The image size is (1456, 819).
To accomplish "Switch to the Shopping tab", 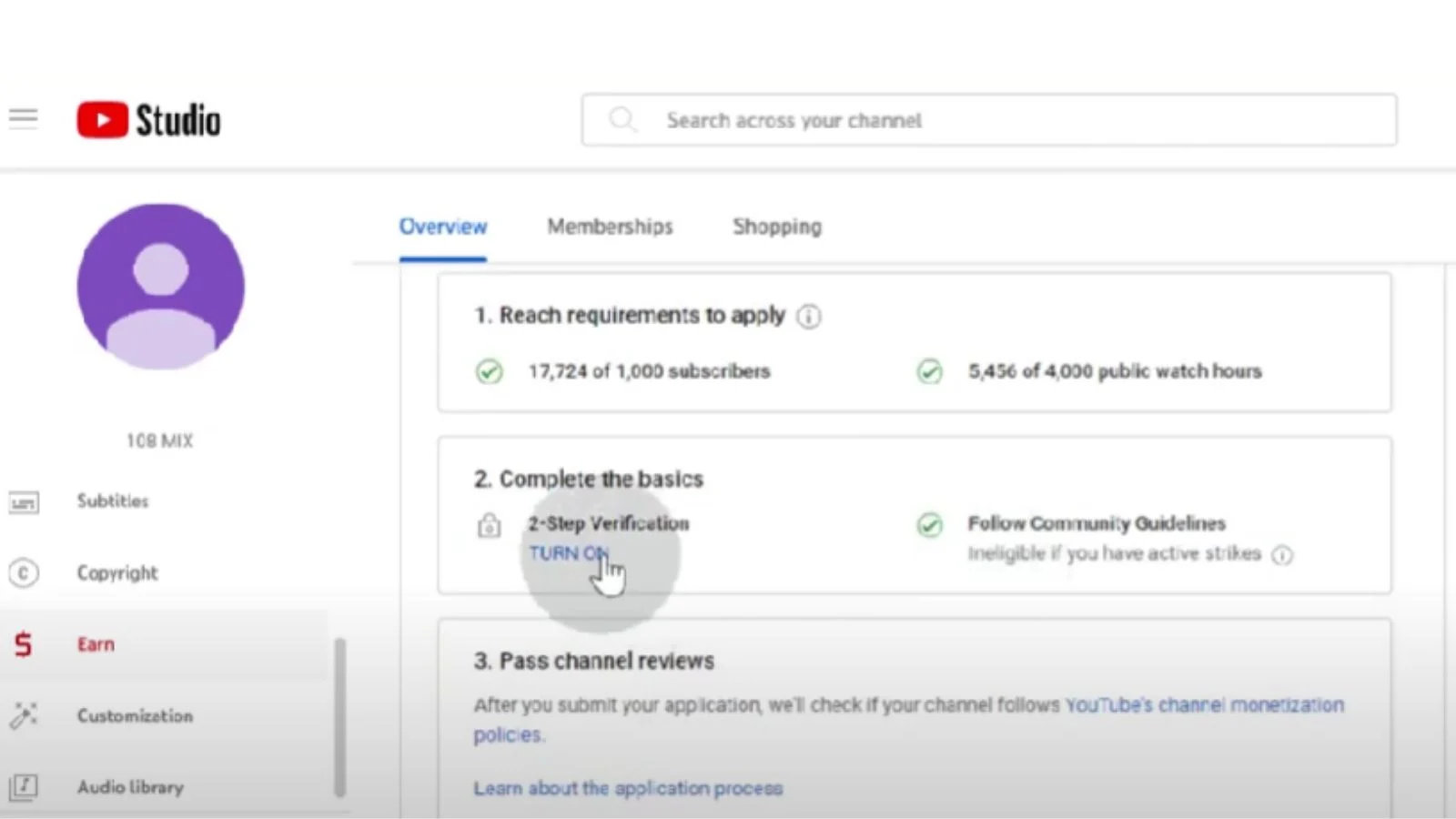I will (x=777, y=227).
